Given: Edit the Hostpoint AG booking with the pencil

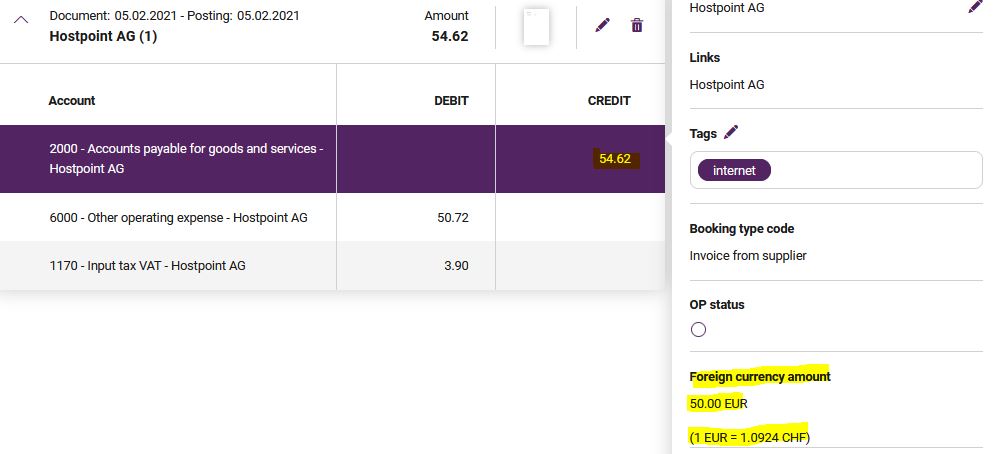Looking at the screenshot, I should click(602, 25).
